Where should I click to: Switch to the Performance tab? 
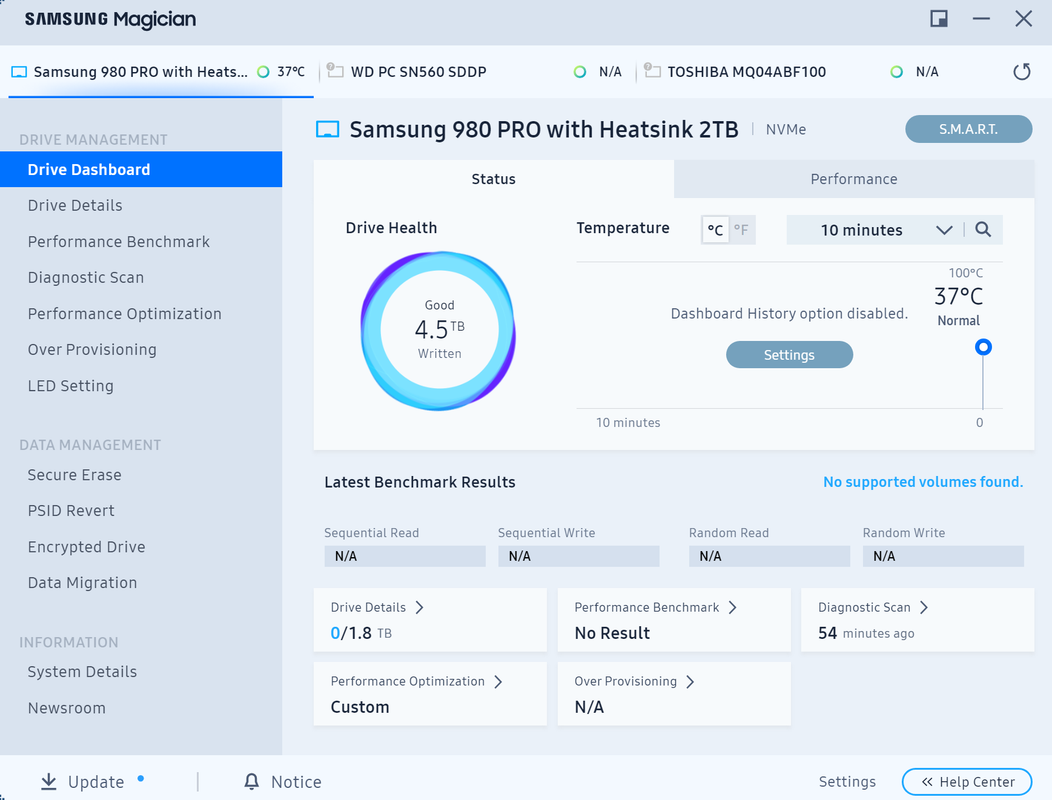[x=854, y=179]
